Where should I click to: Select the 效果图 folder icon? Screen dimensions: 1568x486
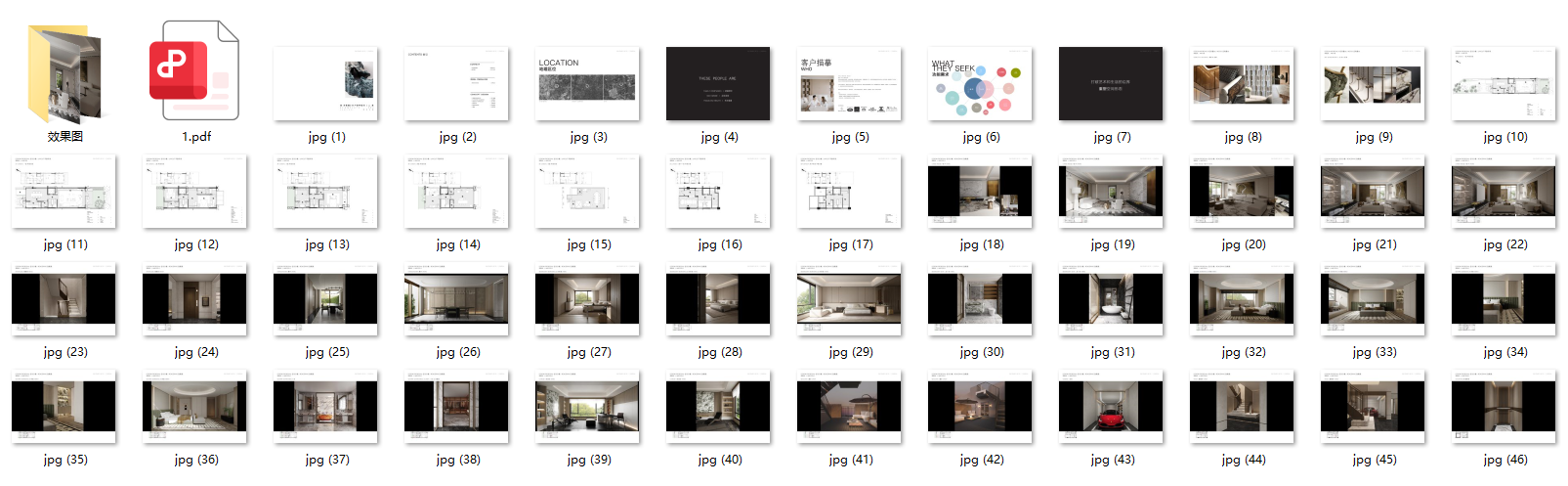(64, 74)
